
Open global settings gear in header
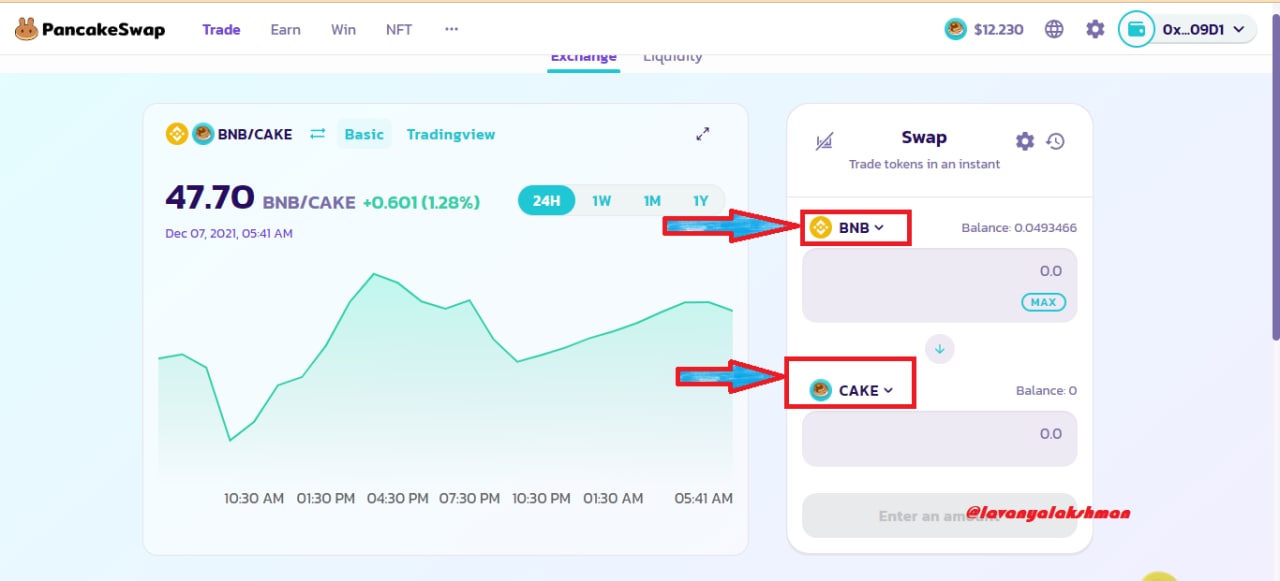pos(1095,29)
